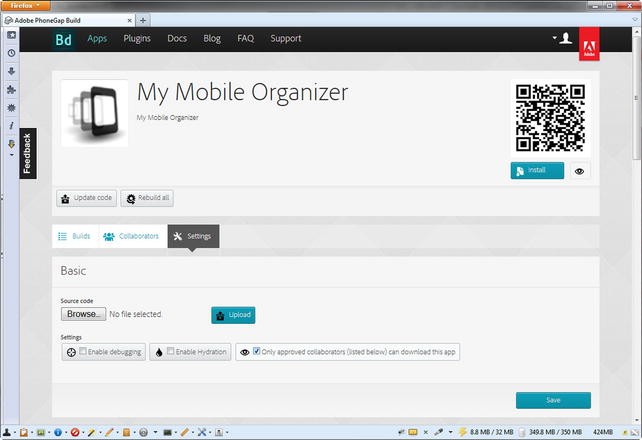Click the yellow shield arrow sidebar icon
642x440 pixels.
11,144
